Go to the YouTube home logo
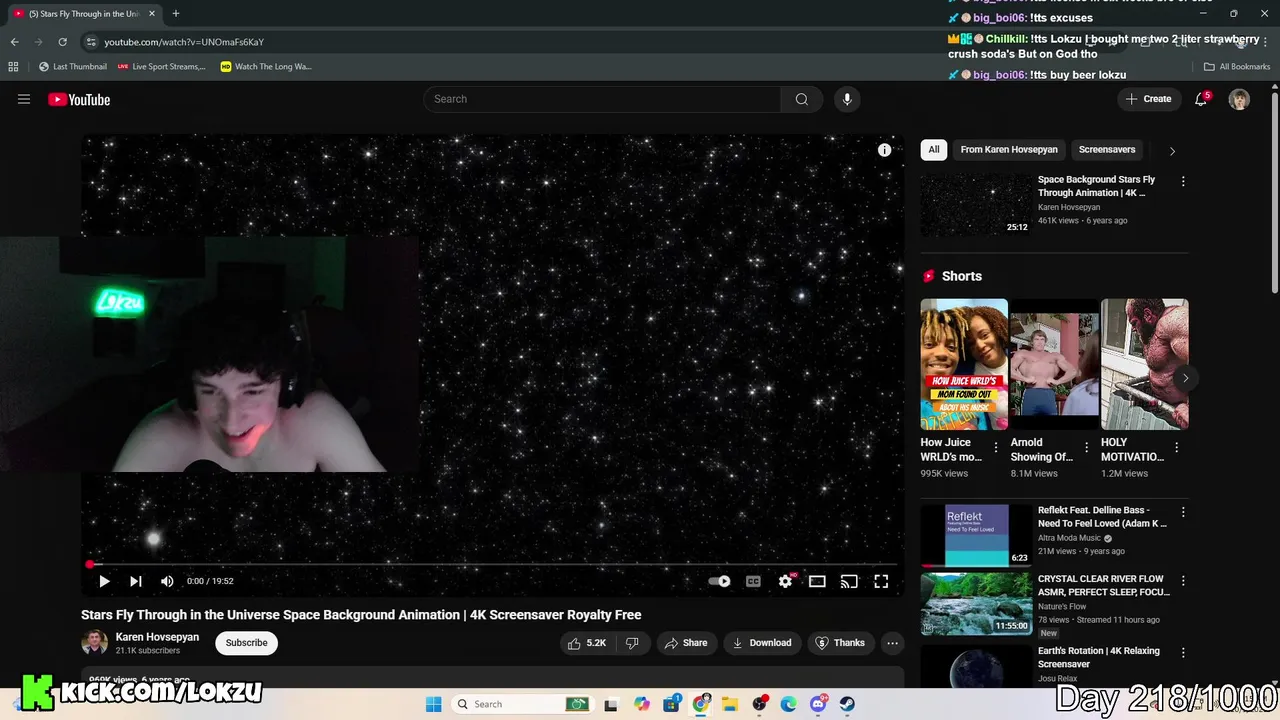The width and height of the screenshot is (1280, 720). point(79,99)
